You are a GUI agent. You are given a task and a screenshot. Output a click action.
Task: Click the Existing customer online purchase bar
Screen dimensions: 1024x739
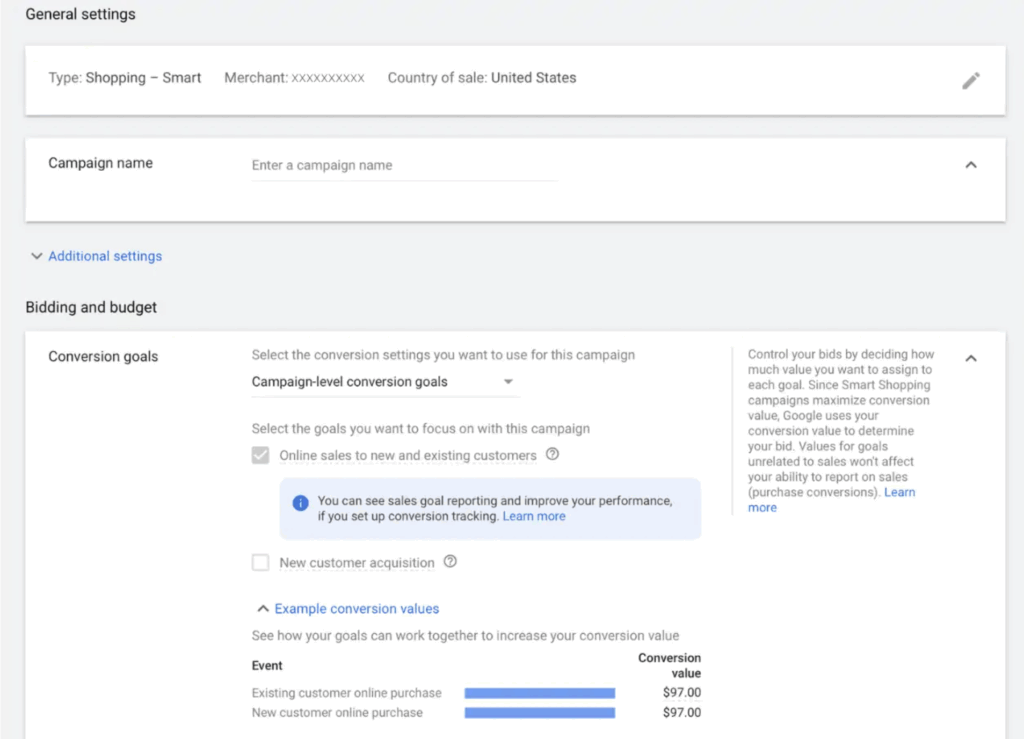click(539, 693)
